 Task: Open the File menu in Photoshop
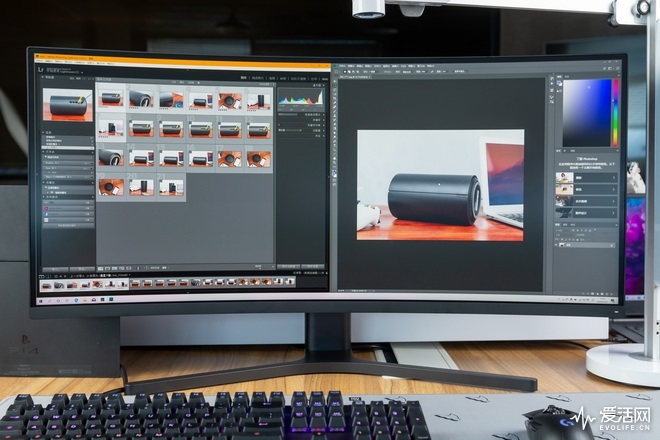tap(342, 66)
